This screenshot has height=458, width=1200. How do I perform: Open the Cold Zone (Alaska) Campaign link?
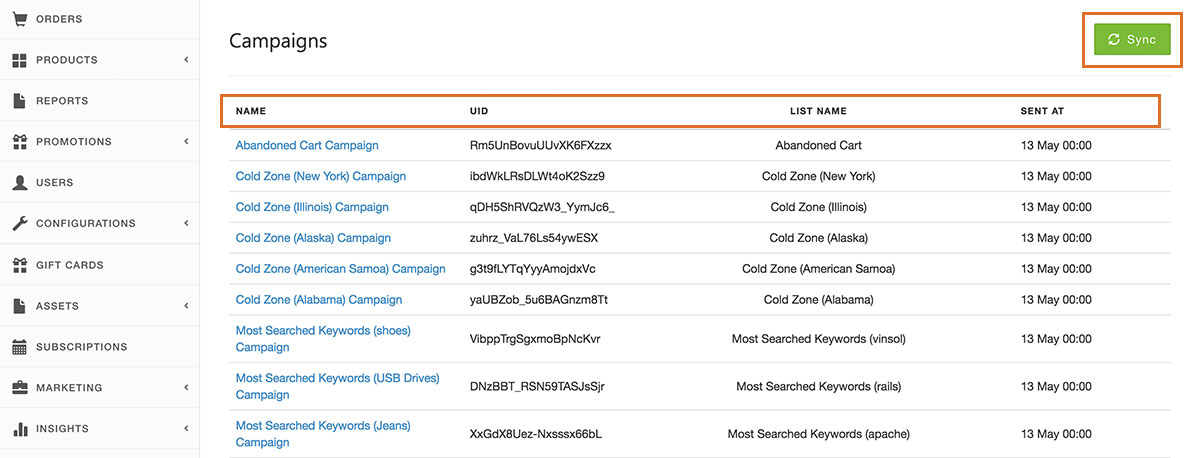click(313, 238)
